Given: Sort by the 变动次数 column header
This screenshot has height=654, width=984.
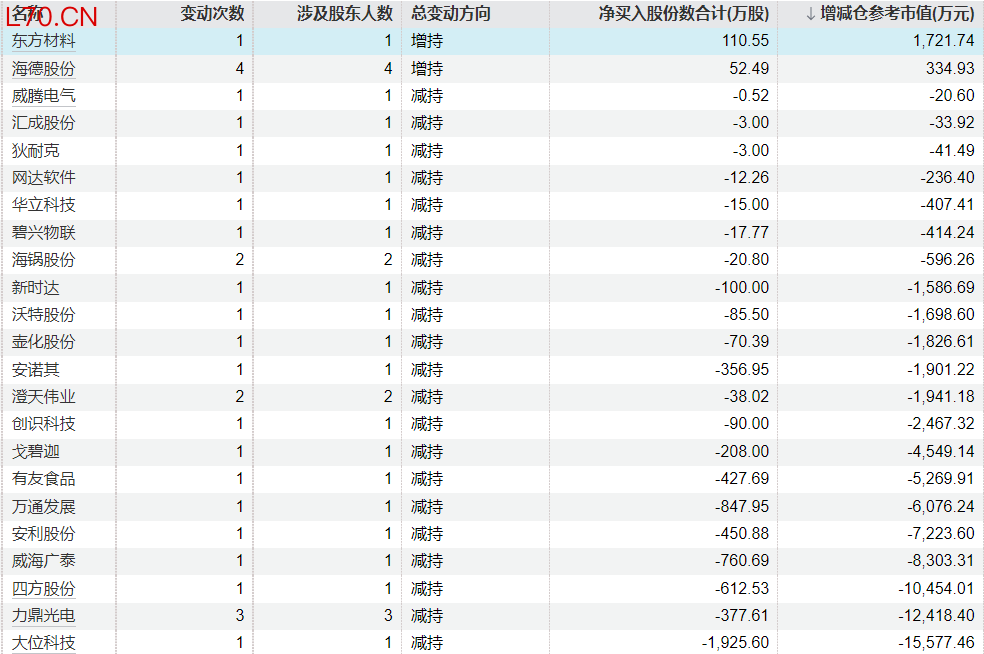Looking at the screenshot, I should click(212, 14).
